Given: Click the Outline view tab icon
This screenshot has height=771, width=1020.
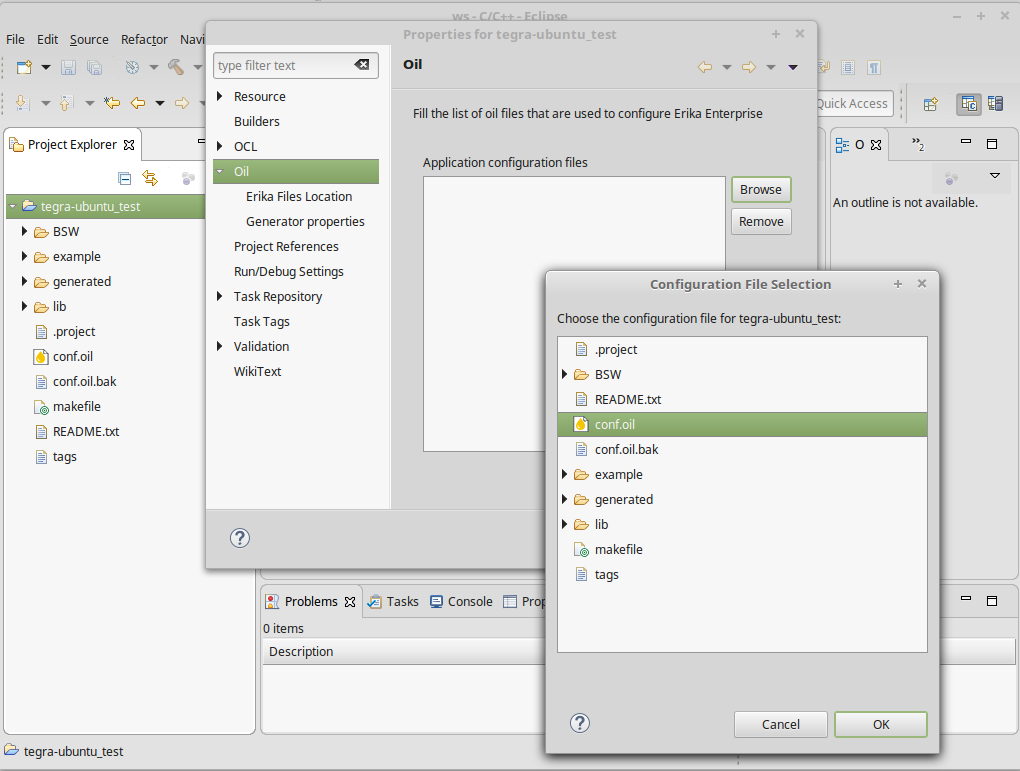Looking at the screenshot, I should (842, 145).
